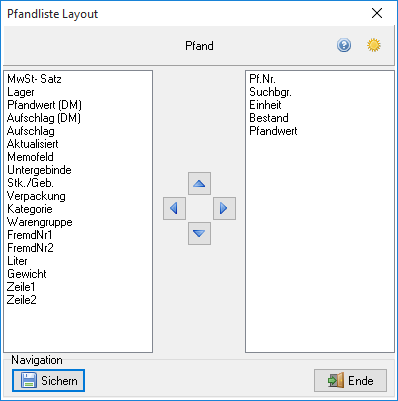Select Pf.Nr. in the right list
This screenshot has height=401, width=398.
point(262,79)
